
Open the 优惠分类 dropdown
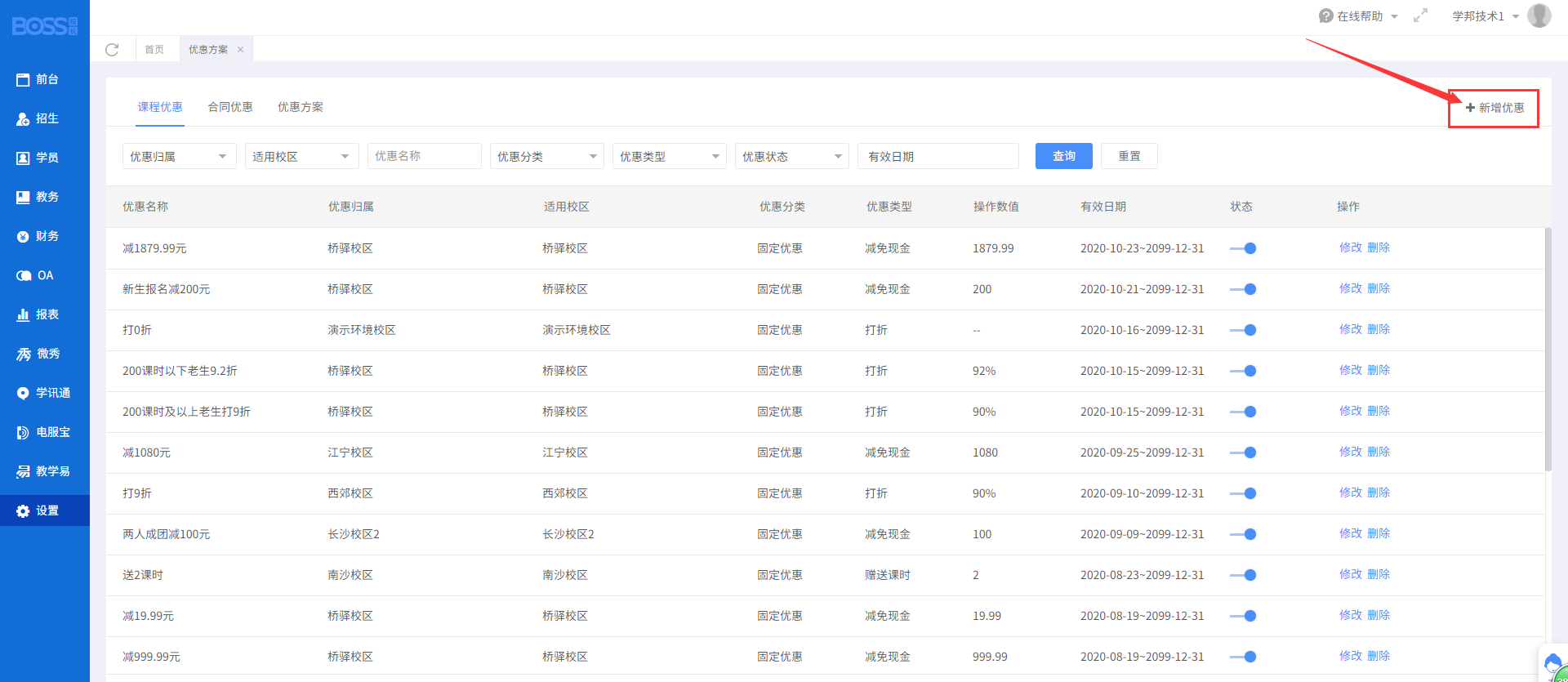pyautogui.click(x=547, y=156)
